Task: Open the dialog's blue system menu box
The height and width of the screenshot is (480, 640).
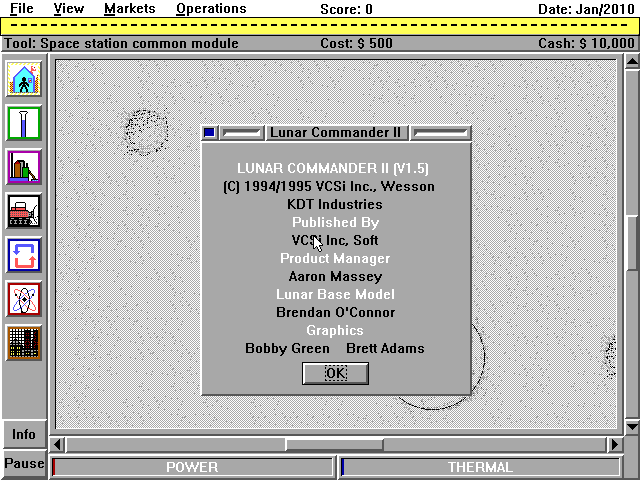Action: [x=209, y=133]
